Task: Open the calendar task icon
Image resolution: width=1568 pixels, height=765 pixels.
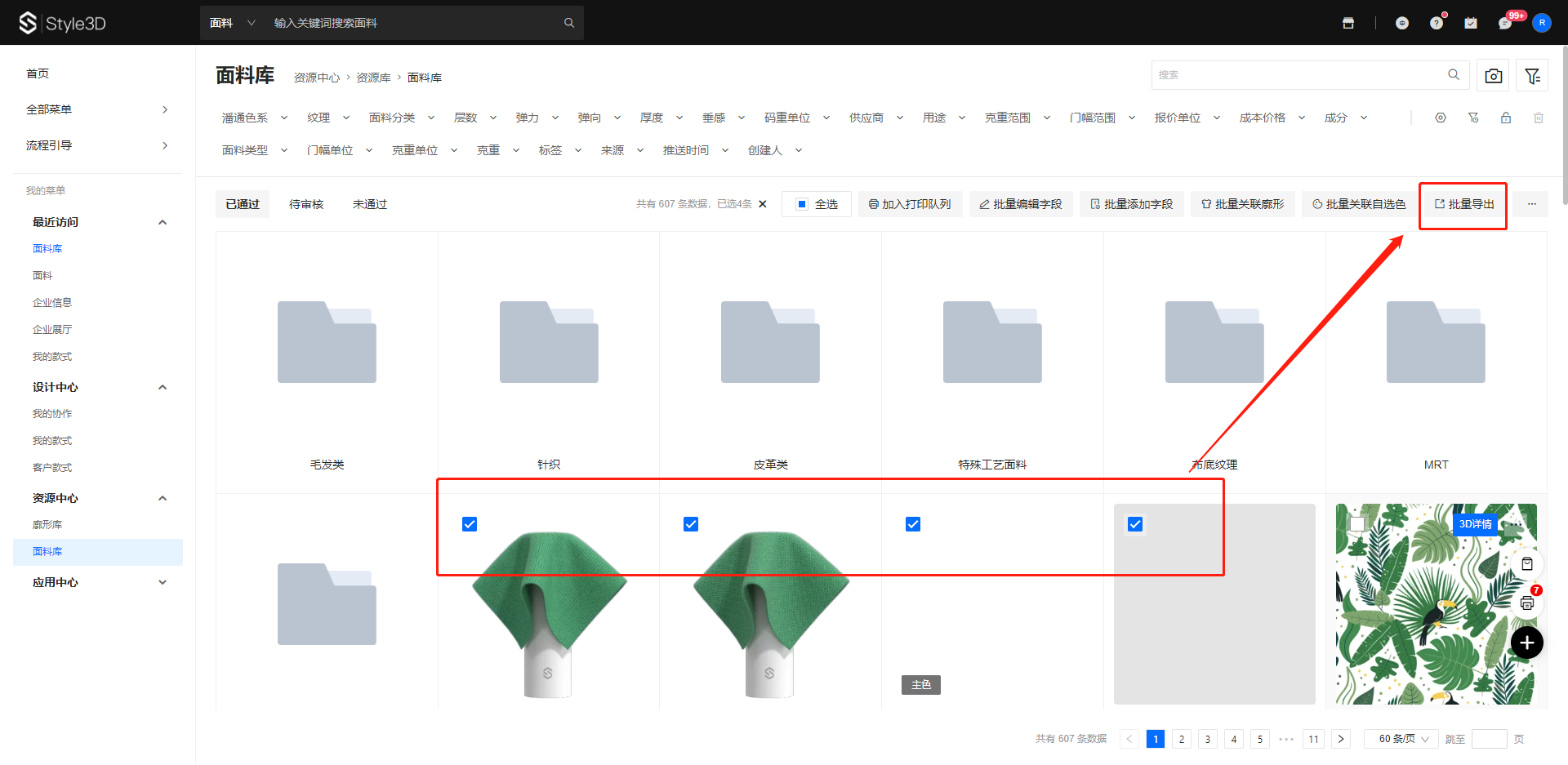Action: 1471,23
